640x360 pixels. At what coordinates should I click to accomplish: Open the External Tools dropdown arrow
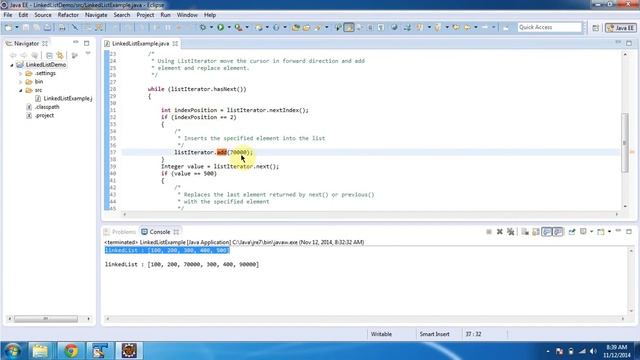[247, 27]
